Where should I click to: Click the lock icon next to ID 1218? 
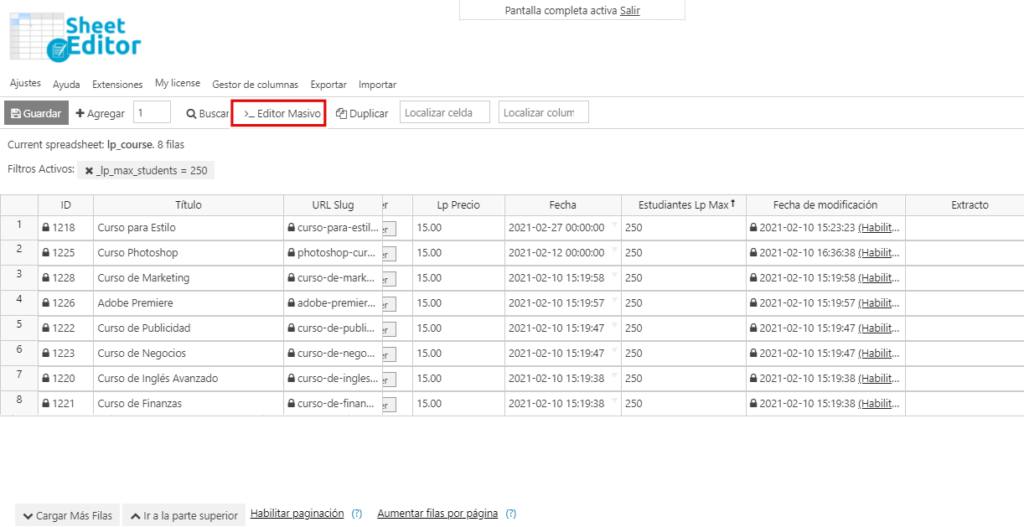click(46, 228)
